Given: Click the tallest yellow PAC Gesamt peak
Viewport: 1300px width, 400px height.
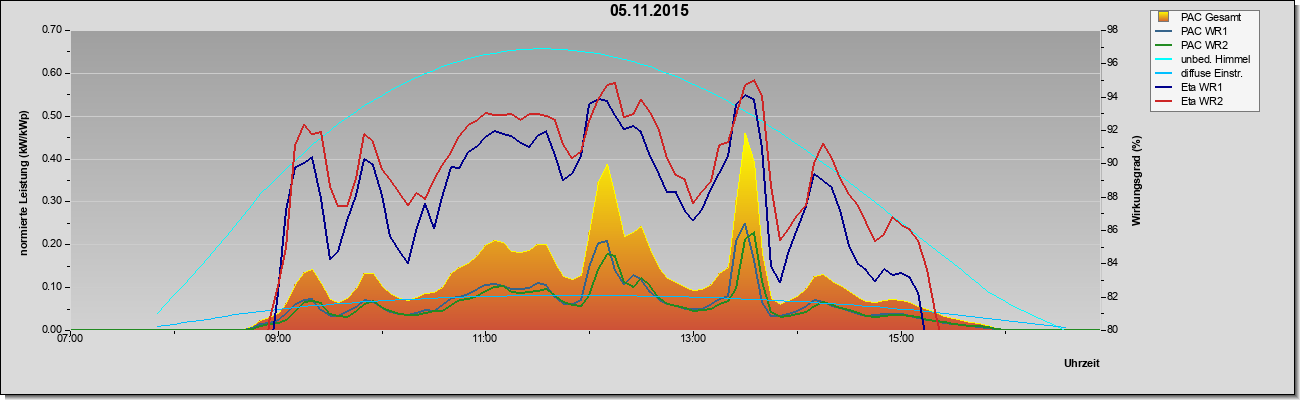Looking at the screenshot, I should 745,133.
